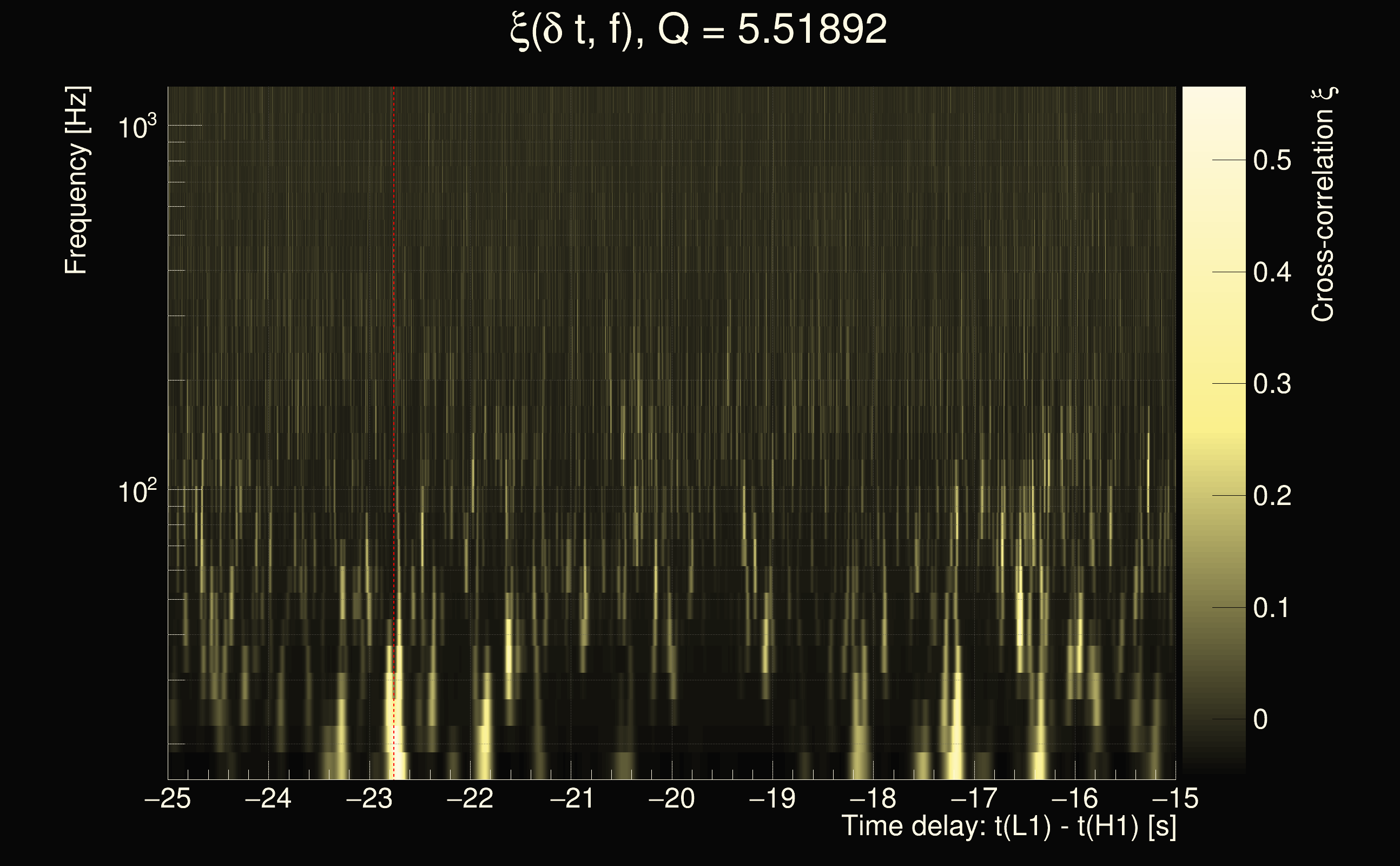Click the -23 tick label on the time axis
The image size is (1400, 866).
[369, 798]
